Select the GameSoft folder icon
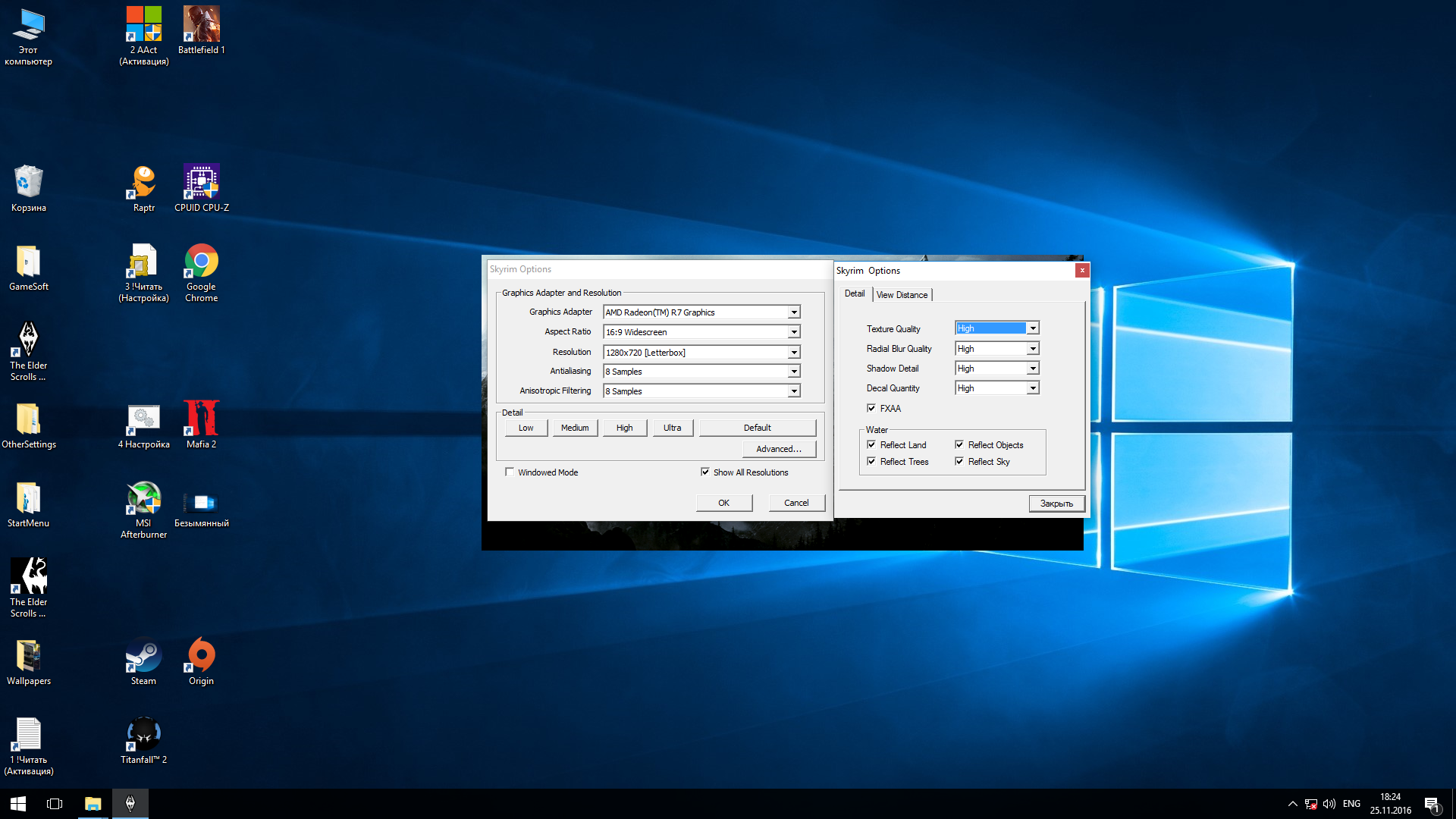This screenshot has height=819, width=1456. 29,267
